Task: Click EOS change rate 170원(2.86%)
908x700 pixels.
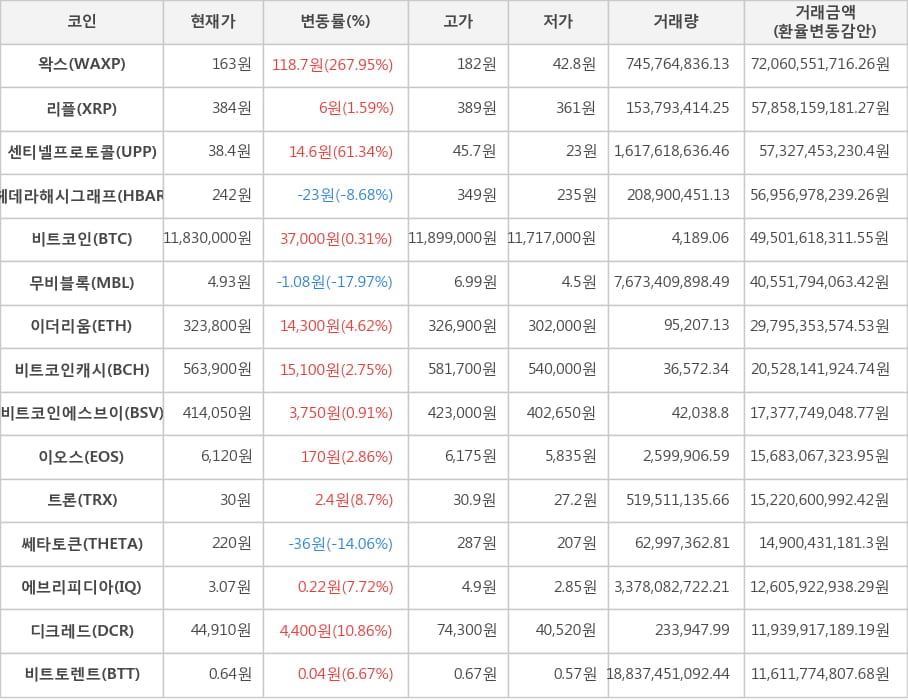Action: [x=347, y=457]
